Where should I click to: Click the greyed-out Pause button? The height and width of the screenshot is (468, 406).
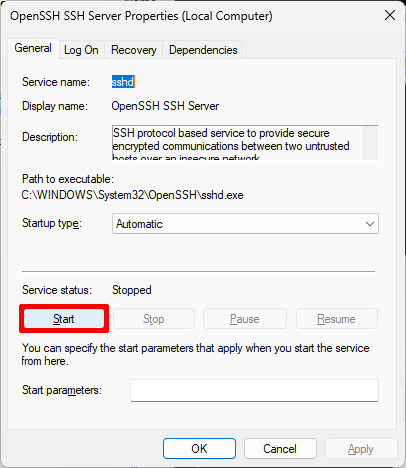(245, 319)
